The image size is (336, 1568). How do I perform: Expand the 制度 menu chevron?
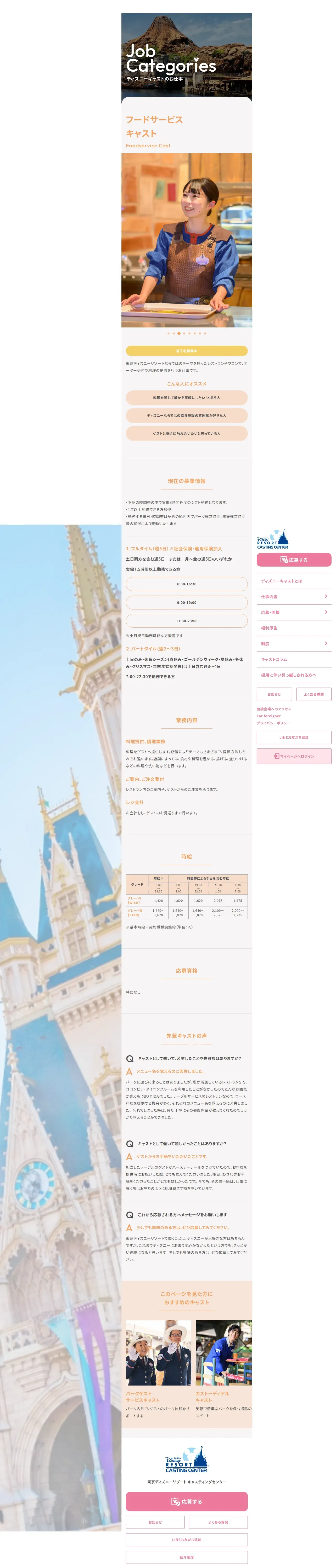tap(326, 643)
